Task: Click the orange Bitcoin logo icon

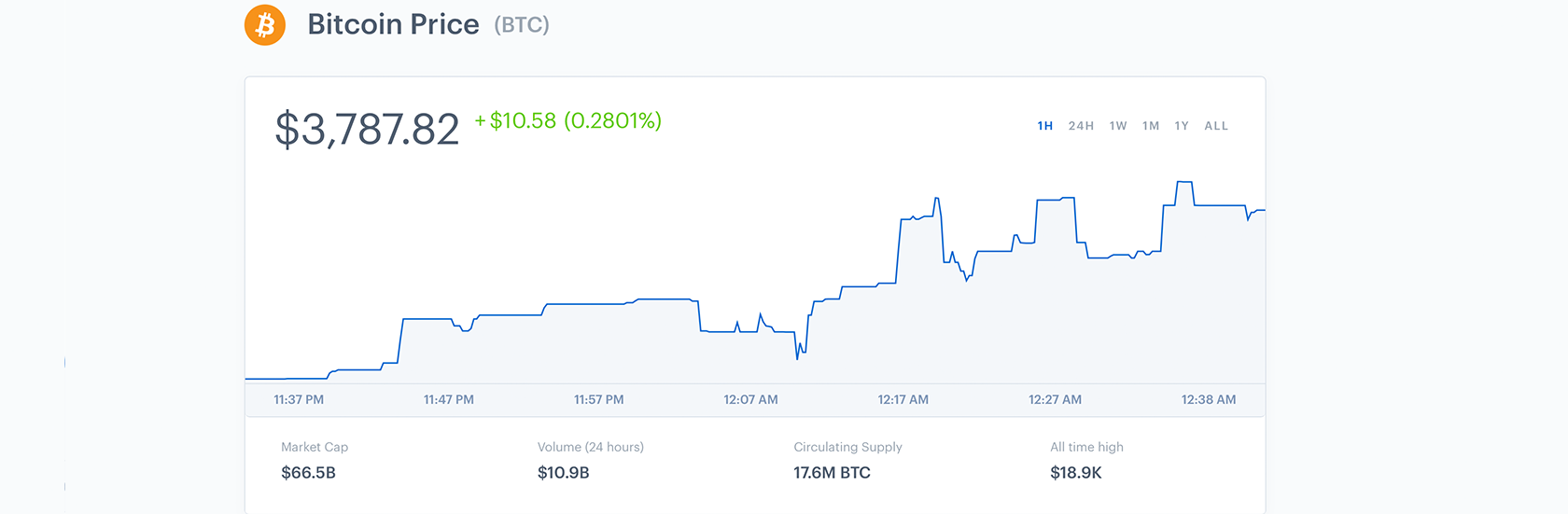Action: pos(265,25)
